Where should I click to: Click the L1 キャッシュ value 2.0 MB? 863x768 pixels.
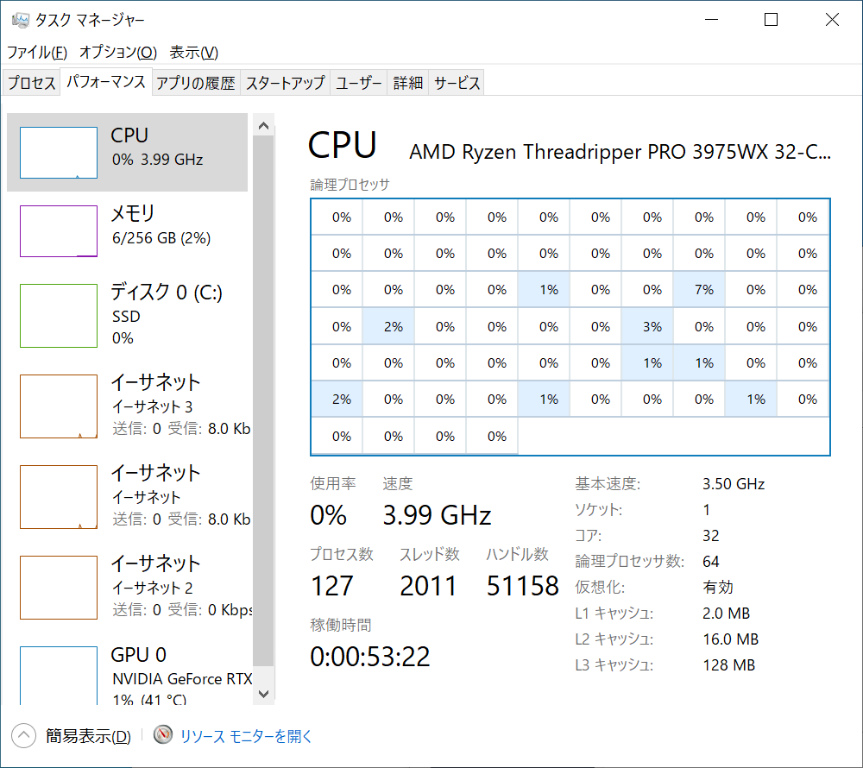pyautogui.click(x=726, y=613)
